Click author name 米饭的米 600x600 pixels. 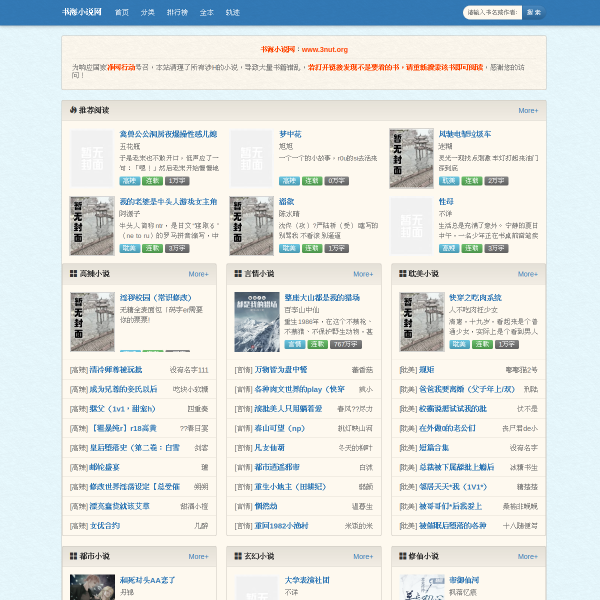pos(359,526)
